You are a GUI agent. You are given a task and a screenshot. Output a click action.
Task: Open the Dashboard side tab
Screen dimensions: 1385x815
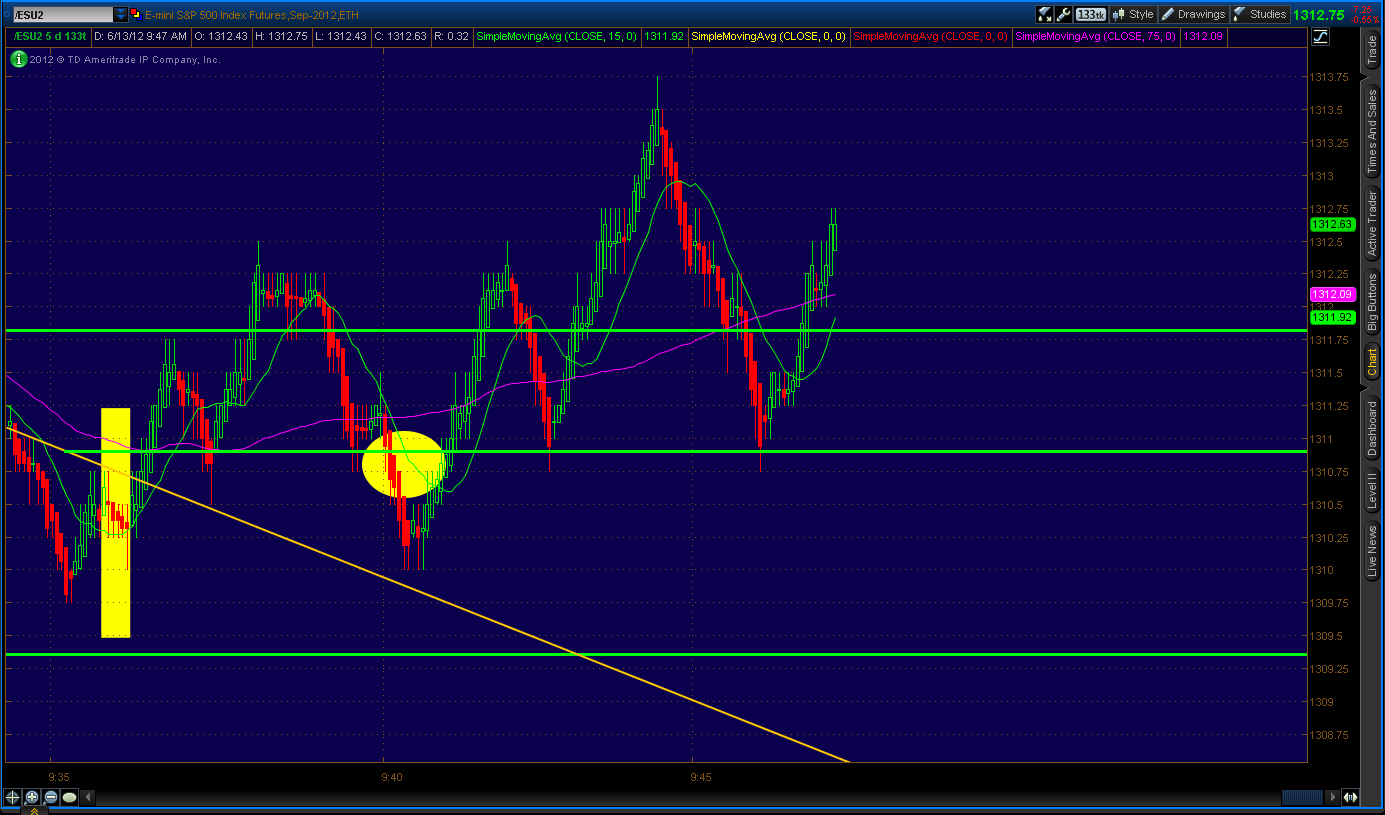click(x=1372, y=429)
